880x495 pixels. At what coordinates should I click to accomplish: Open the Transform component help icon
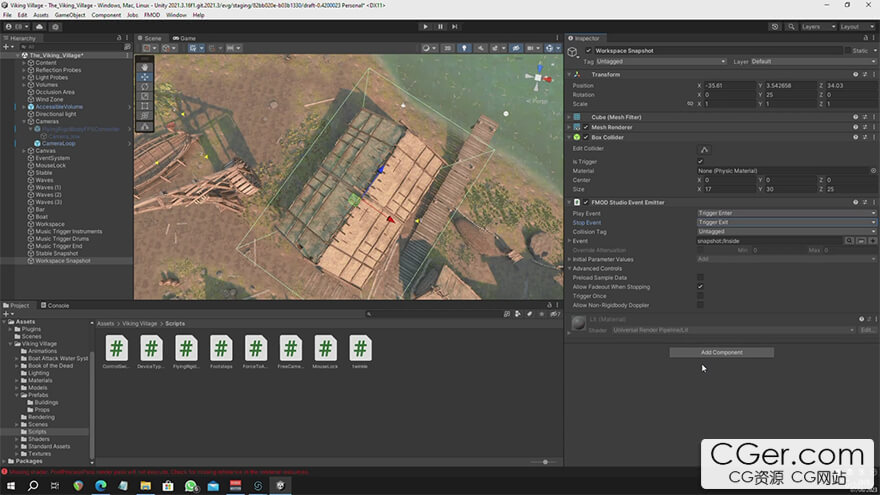pyautogui.click(x=855, y=74)
